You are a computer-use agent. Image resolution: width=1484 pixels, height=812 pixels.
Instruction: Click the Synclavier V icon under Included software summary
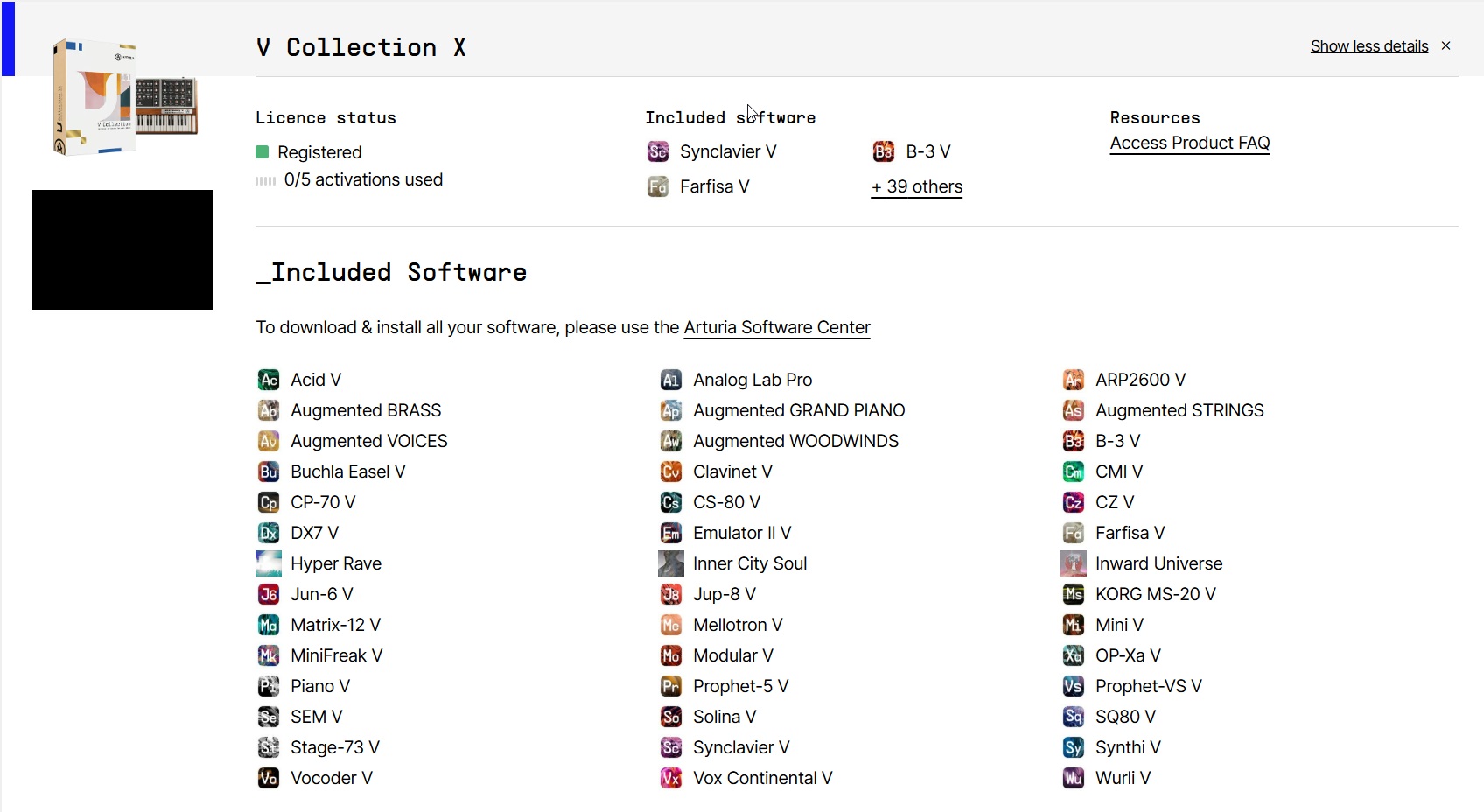(658, 151)
